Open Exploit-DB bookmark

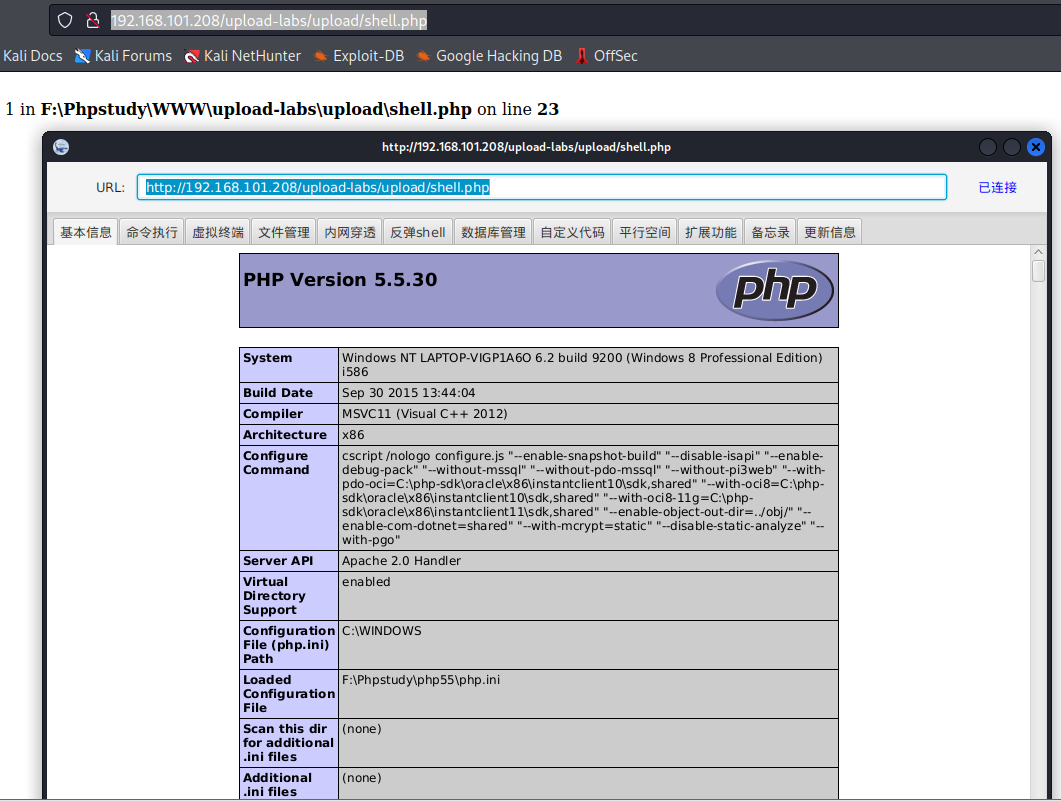(x=359, y=56)
